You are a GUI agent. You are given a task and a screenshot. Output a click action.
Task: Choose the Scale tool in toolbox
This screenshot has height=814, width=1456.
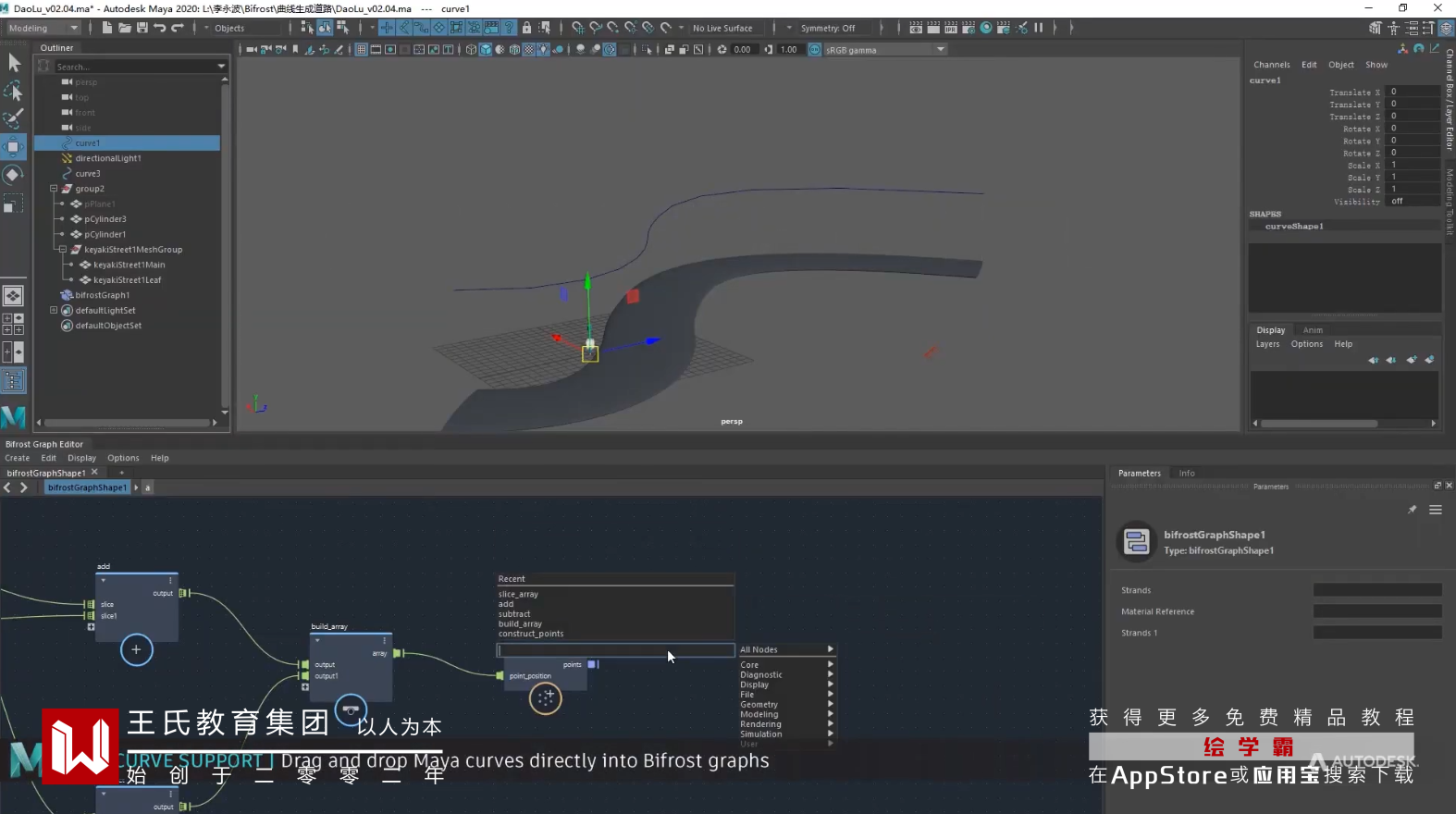(14, 203)
